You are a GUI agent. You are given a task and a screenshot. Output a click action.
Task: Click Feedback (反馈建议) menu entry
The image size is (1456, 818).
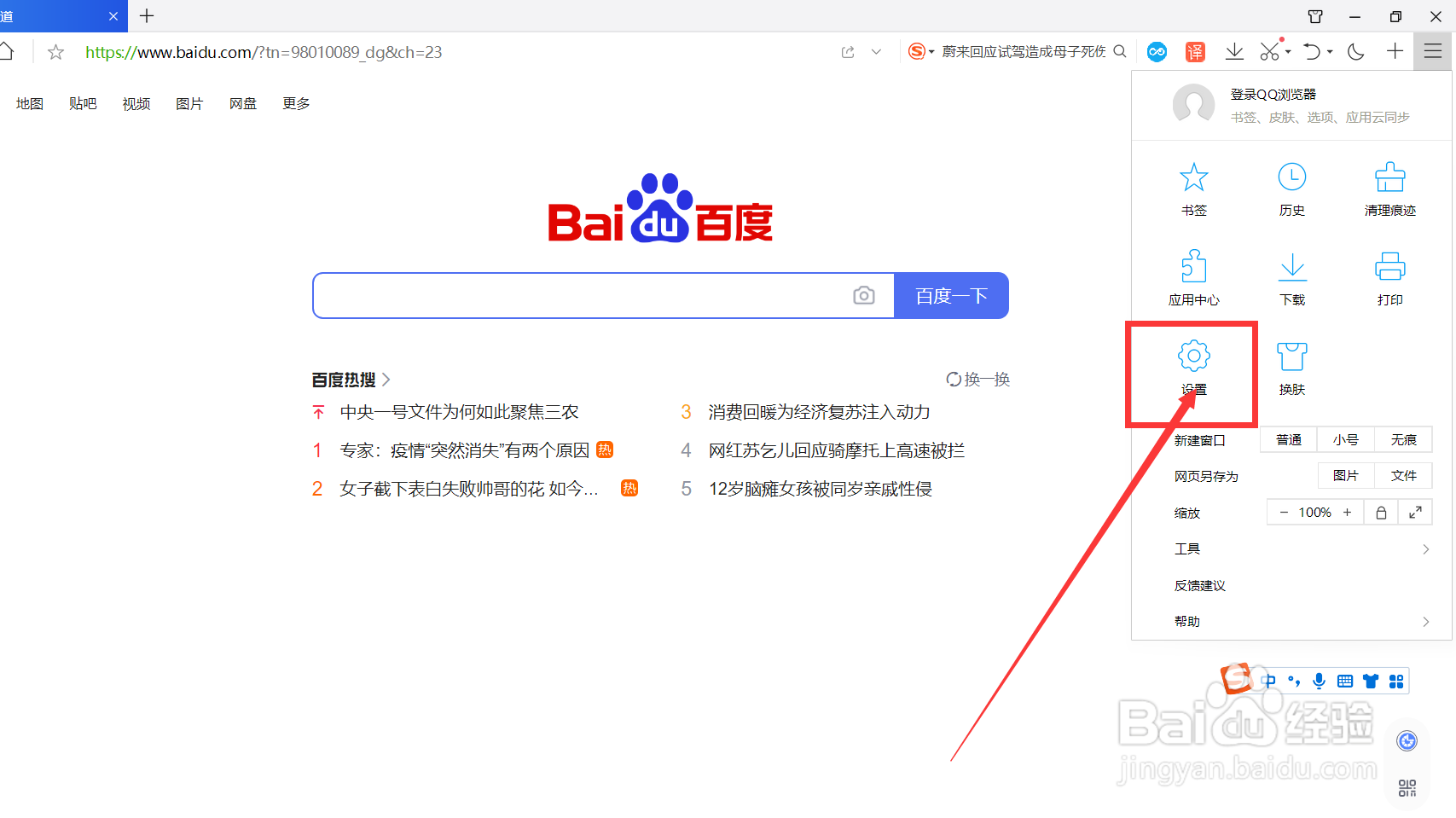[x=1200, y=586]
